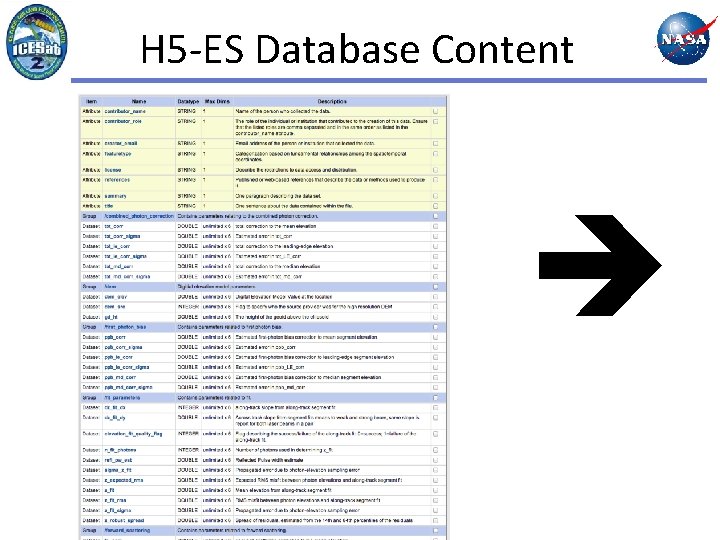
Task: Click the 'H5-ES Database Content' slide title
Action: pos(357,49)
